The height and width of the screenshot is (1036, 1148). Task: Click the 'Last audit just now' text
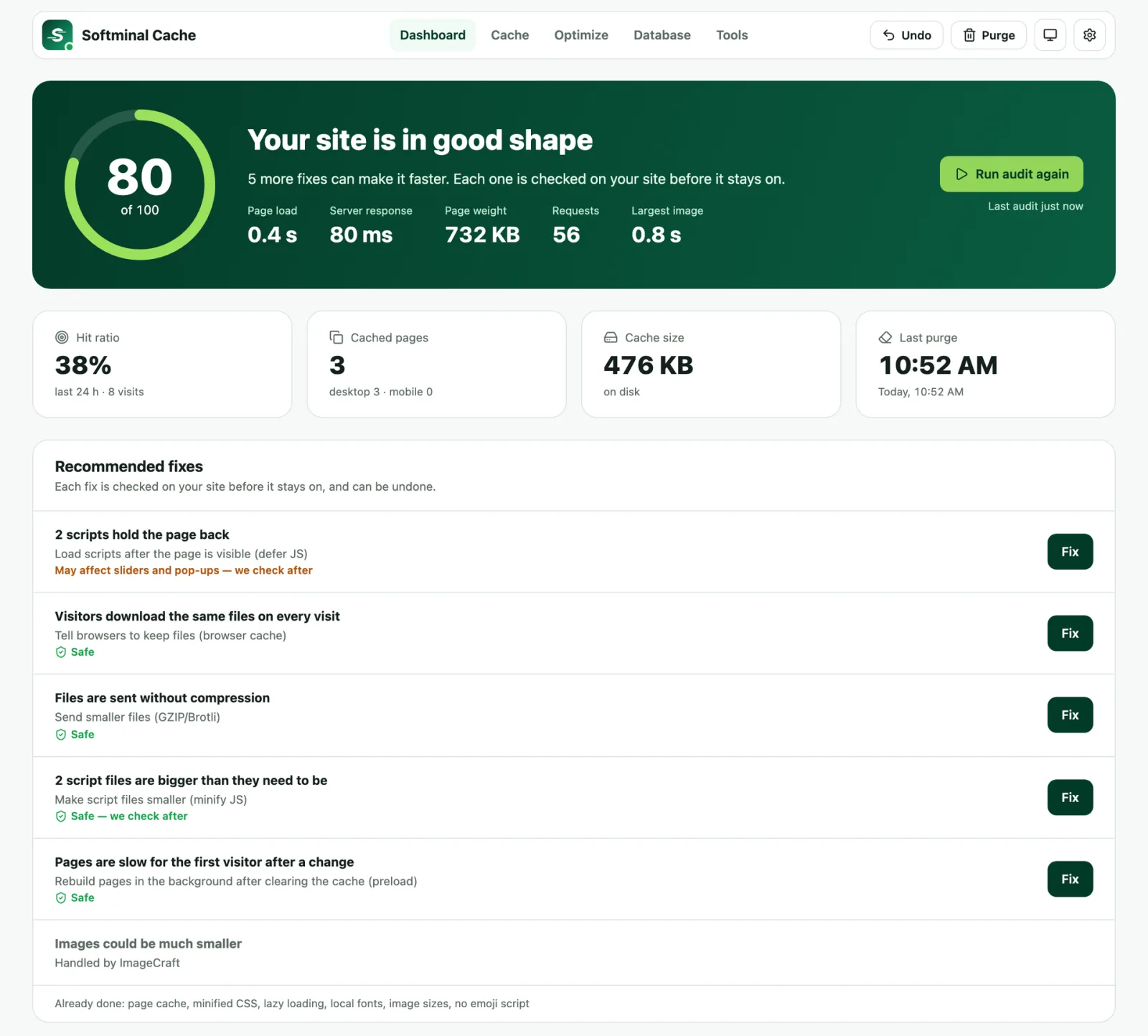(x=1035, y=207)
